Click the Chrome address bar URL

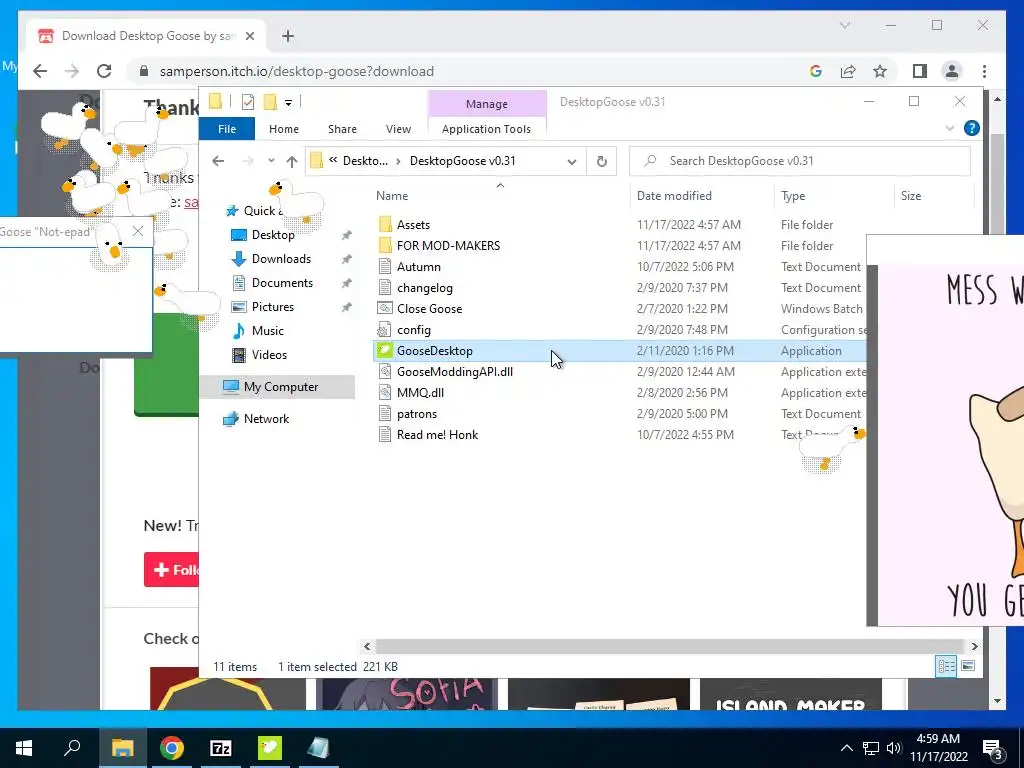[x=296, y=71]
